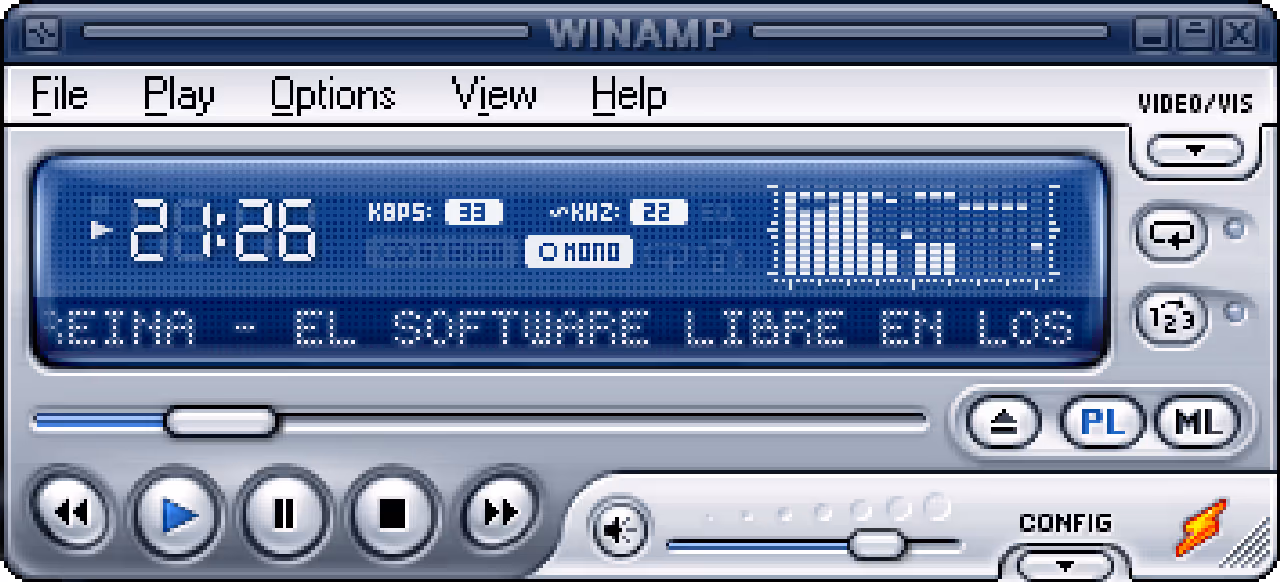Click the seek bar position handle
The height and width of the screenshot is (582, 1280).
(x=220, y=421)
